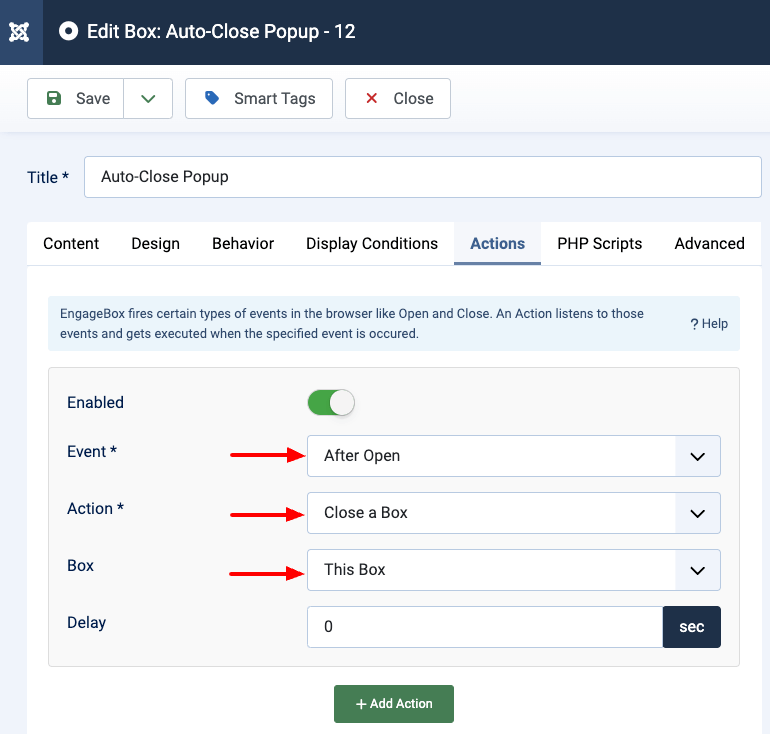
Task: Switch to the Content tab
Action: [x=71, y=244]
